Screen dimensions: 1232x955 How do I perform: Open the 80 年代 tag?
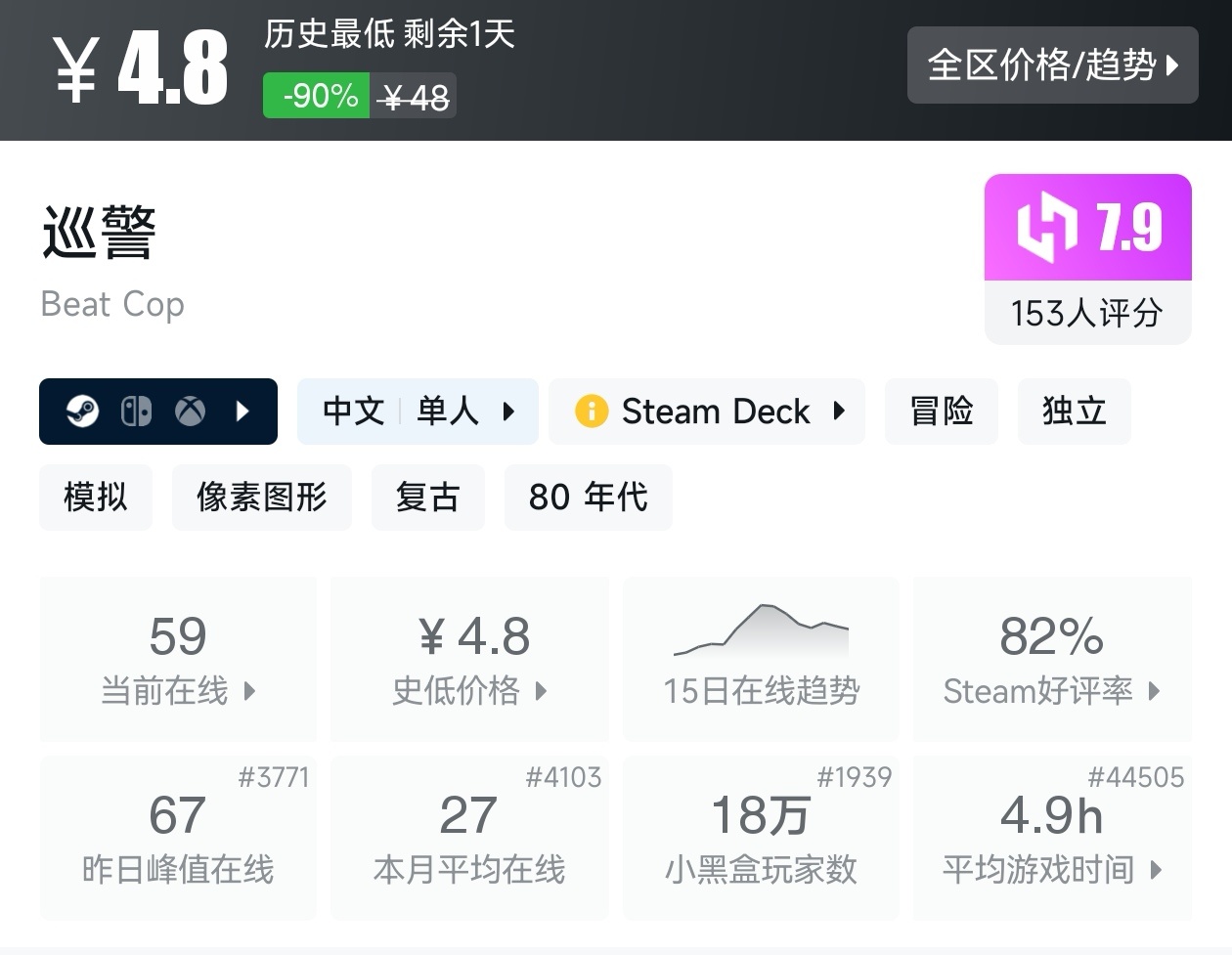[x=589, y=498]
